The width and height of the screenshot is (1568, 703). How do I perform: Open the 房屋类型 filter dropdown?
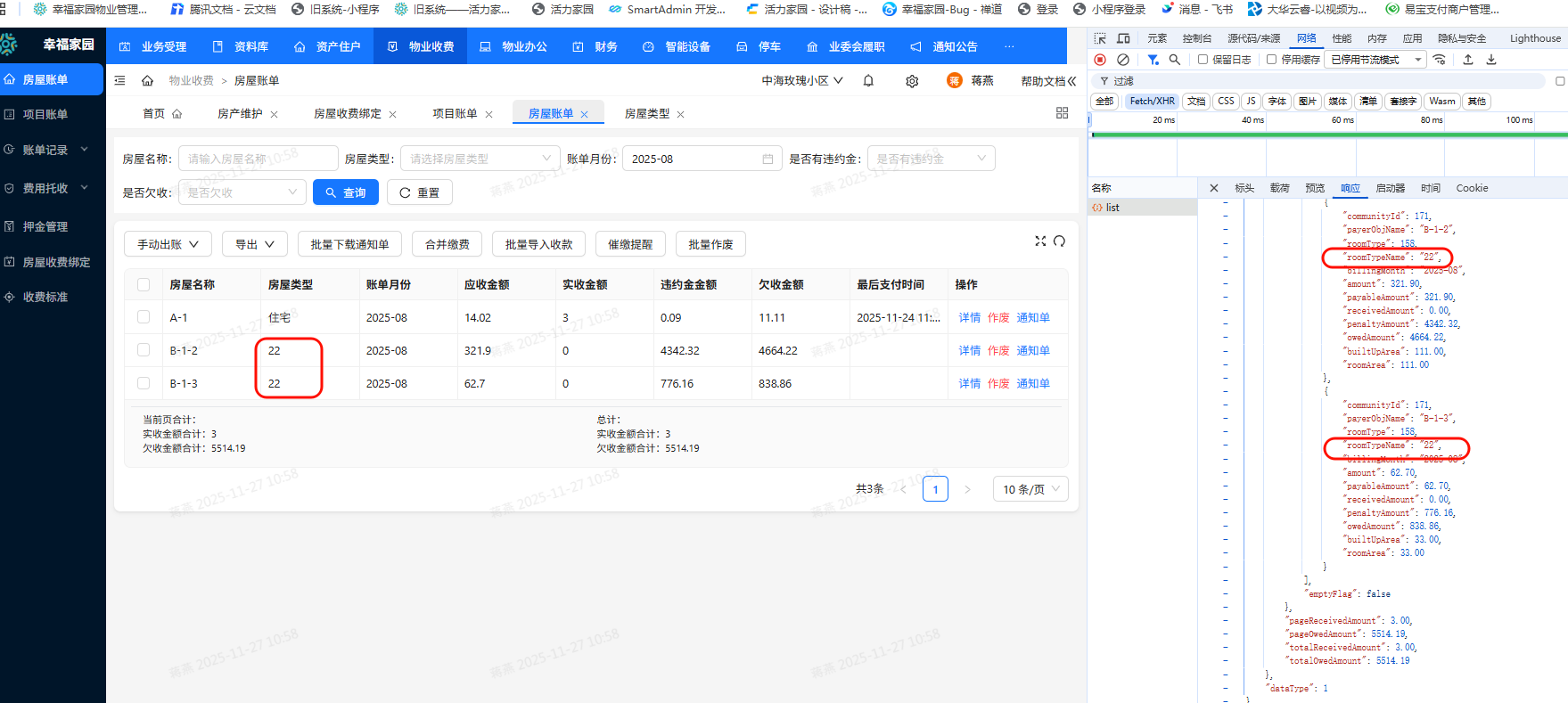pyautogui.click(x=480, y=159)
